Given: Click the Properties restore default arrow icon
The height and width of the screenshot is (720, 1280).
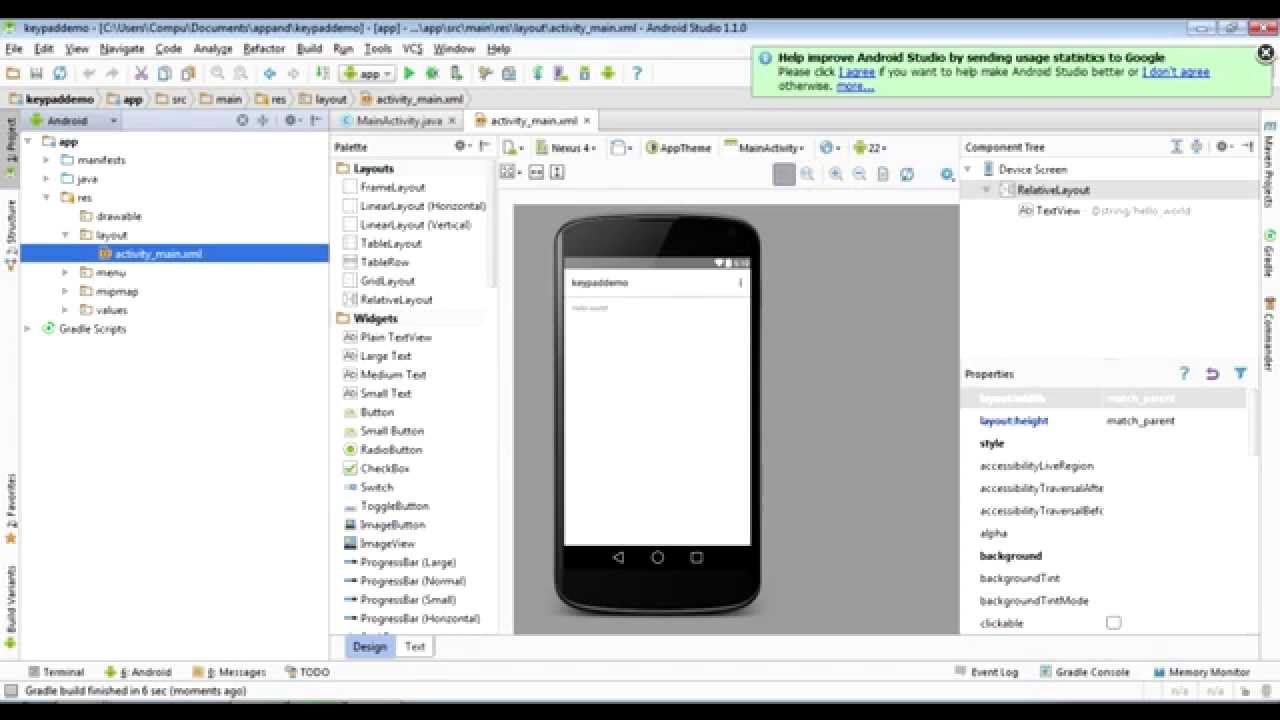Looking at the screenshot, I should [1212, 373].
